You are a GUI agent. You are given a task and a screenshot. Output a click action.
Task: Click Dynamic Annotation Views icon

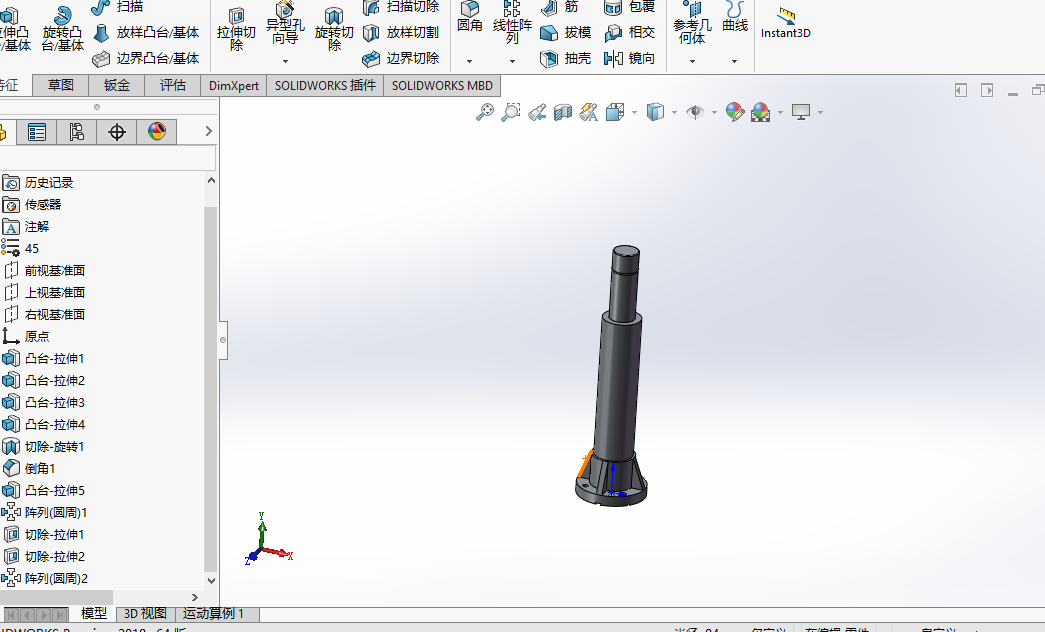(588, 112)
